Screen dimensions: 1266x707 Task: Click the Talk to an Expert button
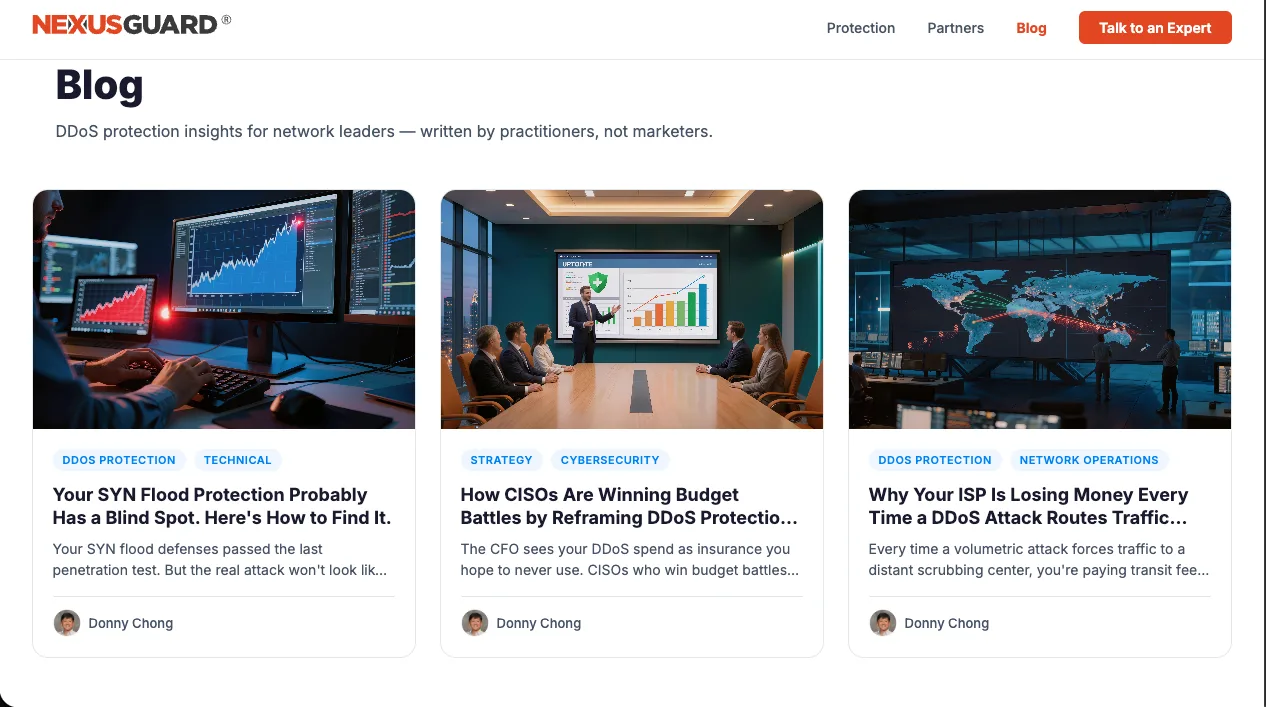1155,28
